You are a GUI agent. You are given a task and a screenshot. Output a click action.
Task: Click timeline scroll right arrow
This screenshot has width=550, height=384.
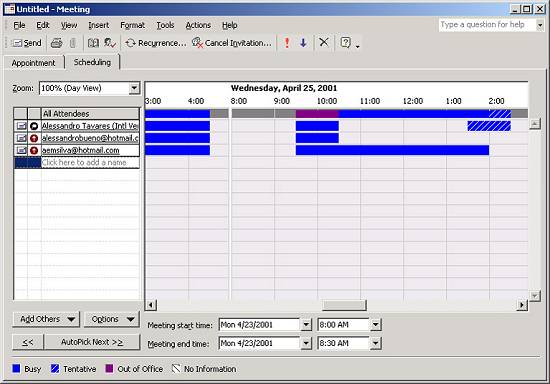(522, 305)
